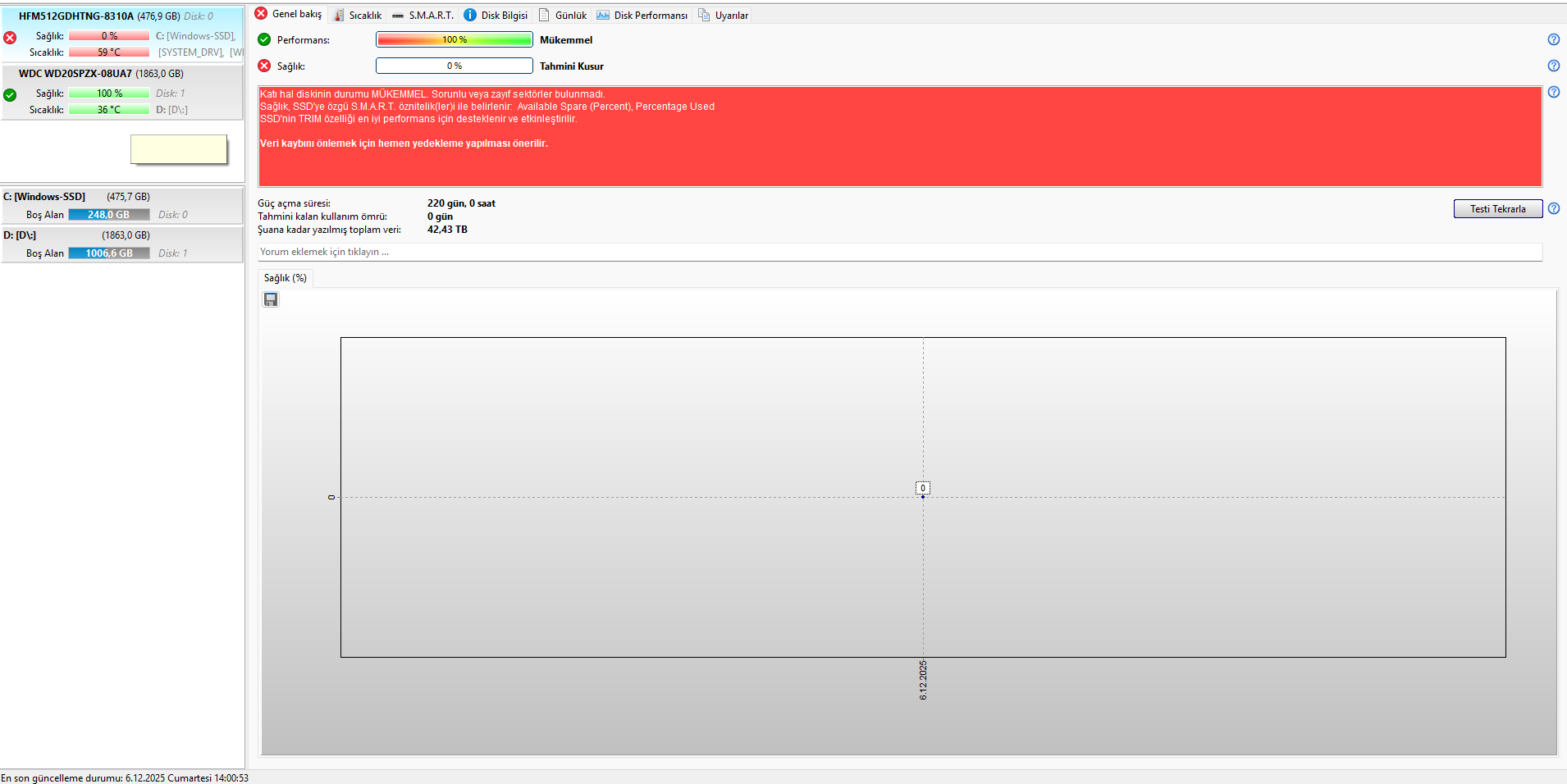Click the 'En son güncelleme durumu' status bar
The image size is (1567, 784).
125,778
